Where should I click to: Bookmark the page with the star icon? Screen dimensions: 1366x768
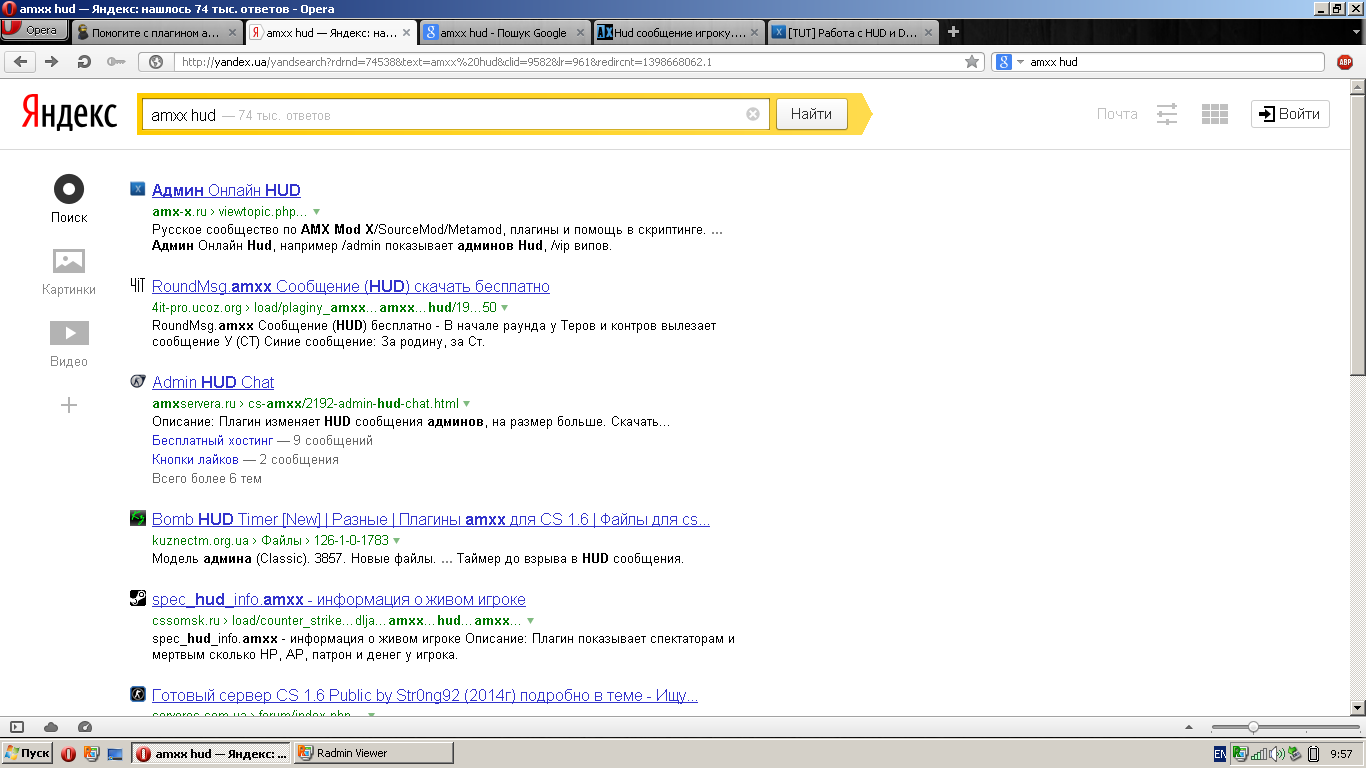click(972, 62)
